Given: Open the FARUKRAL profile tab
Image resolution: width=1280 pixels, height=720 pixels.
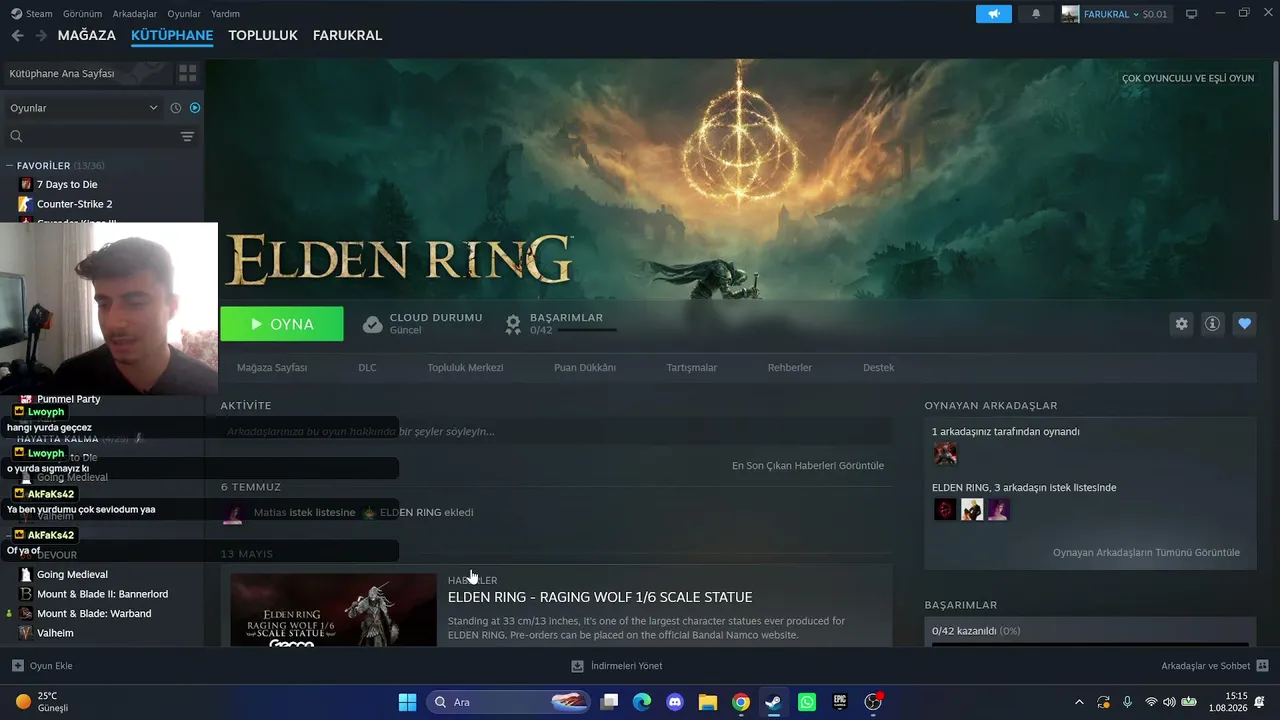Looking at the screenshot, I should [x=347, y=35].
